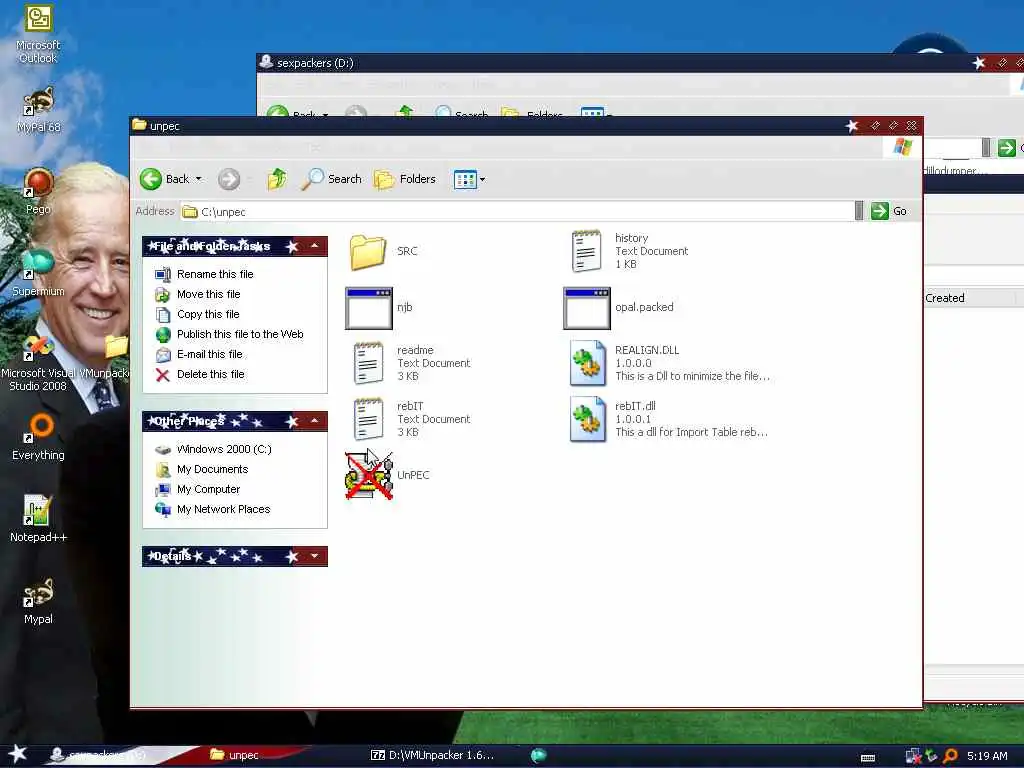Open the star Start button
Viewport: 1024px width, 768px height.
tap(18, 754)
